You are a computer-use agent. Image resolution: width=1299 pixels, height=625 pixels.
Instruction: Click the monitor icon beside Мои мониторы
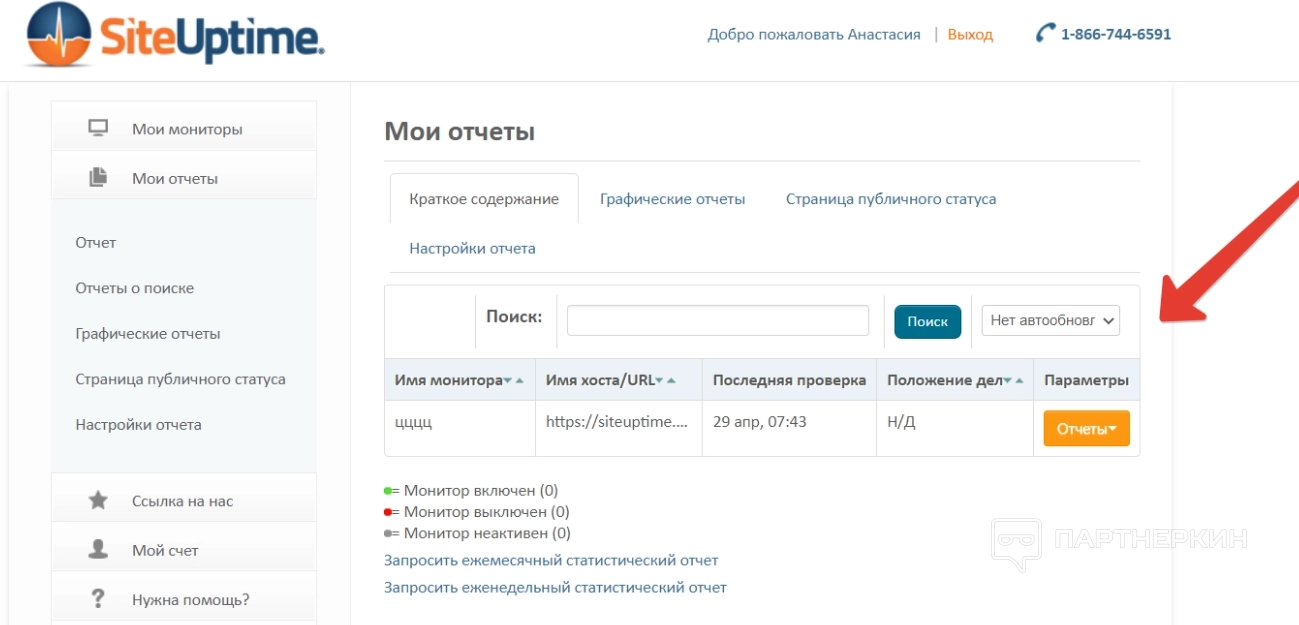[x=98, y=129]
